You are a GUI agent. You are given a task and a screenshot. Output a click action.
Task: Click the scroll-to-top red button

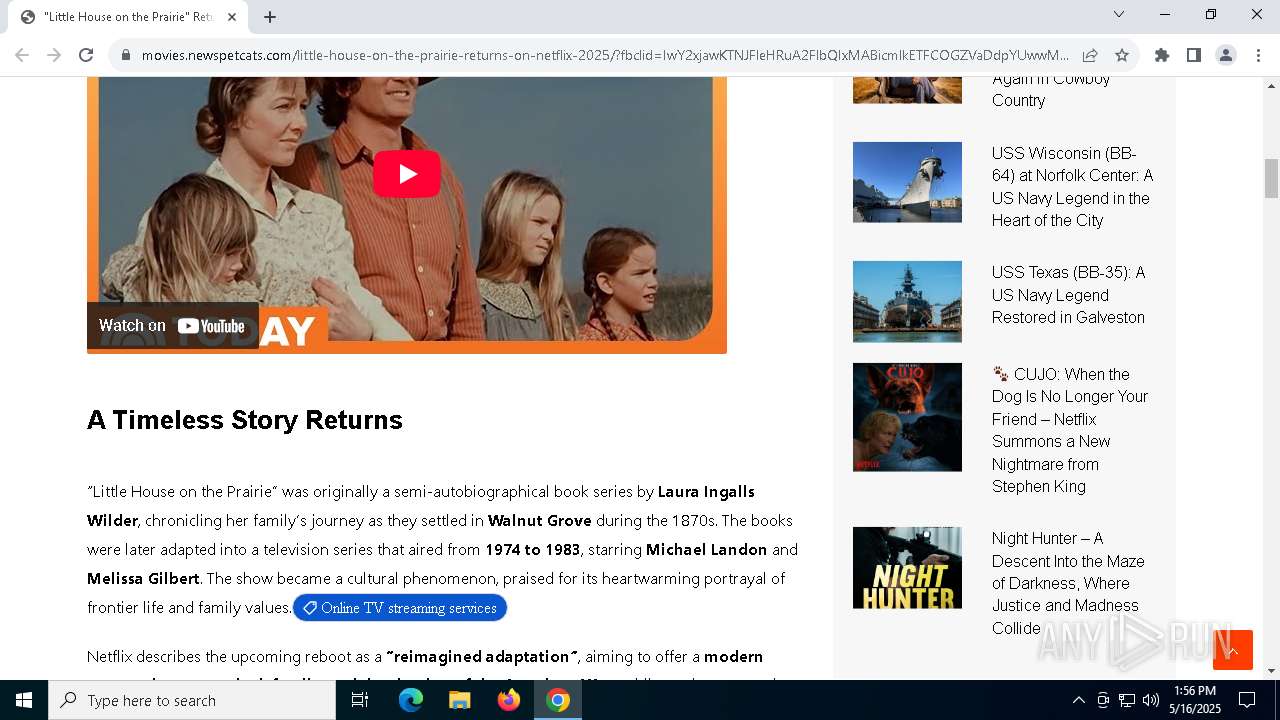(x=1232, y=650)
